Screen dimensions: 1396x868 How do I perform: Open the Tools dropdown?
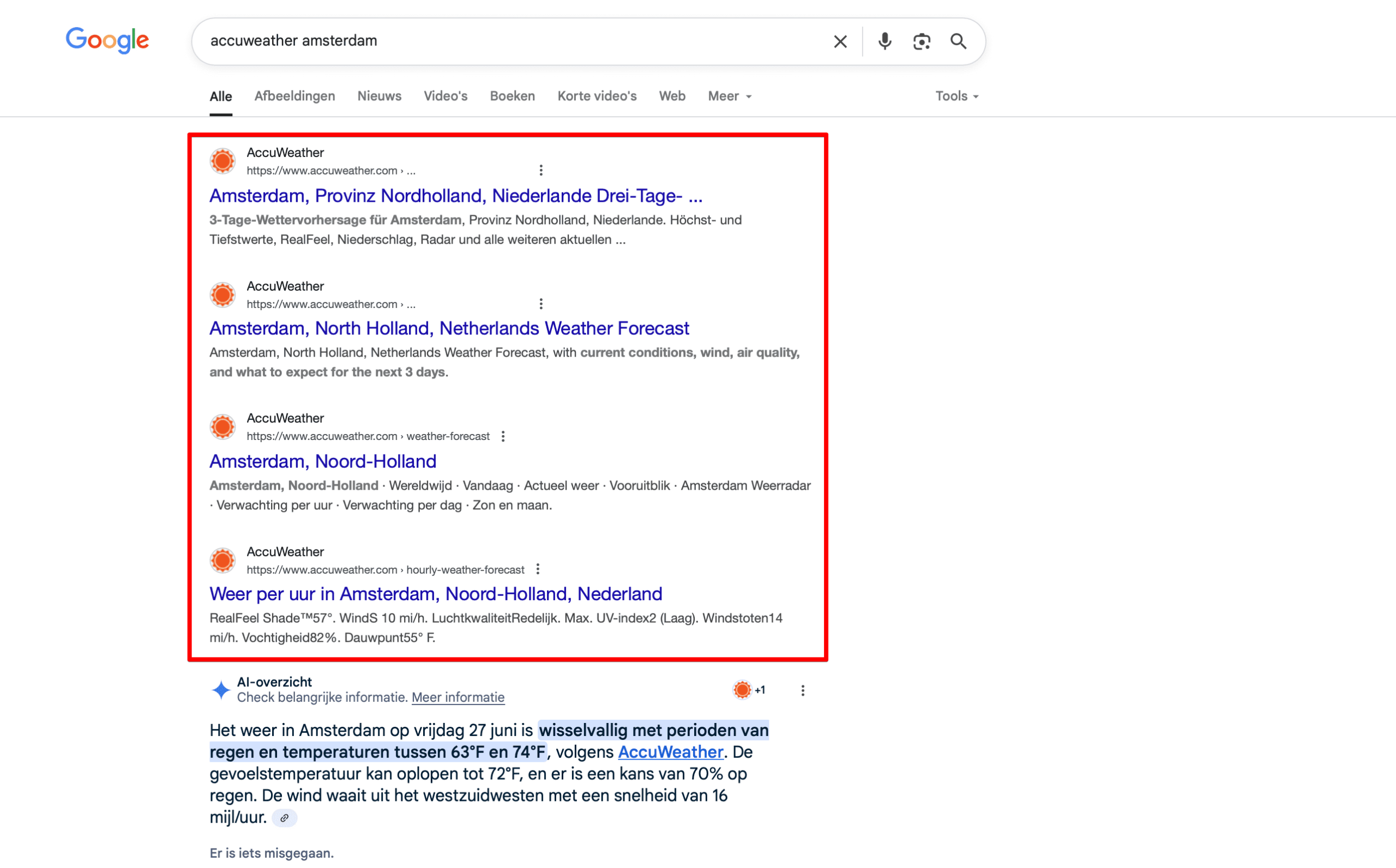[x=957, y=96]
